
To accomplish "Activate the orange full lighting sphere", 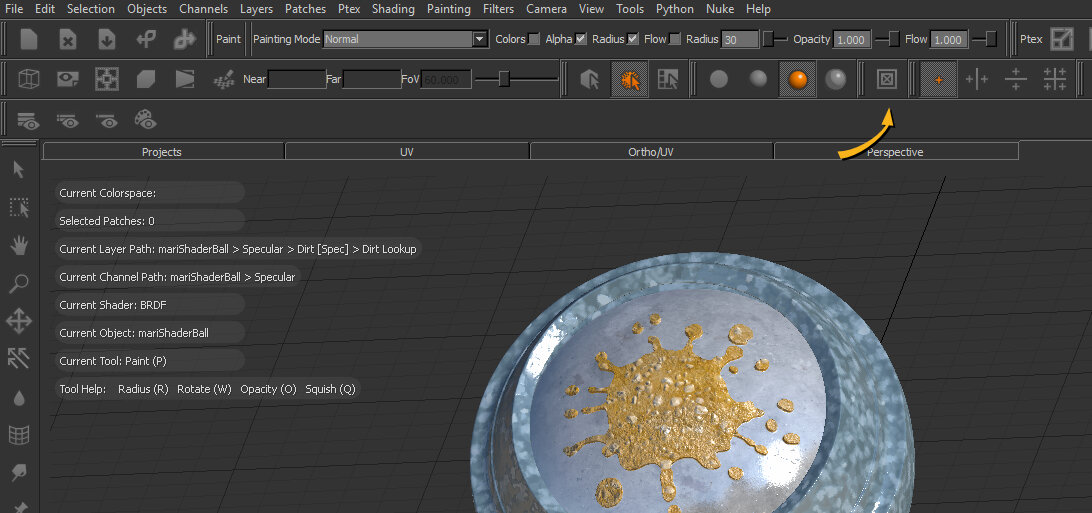I will pos(797,79).
